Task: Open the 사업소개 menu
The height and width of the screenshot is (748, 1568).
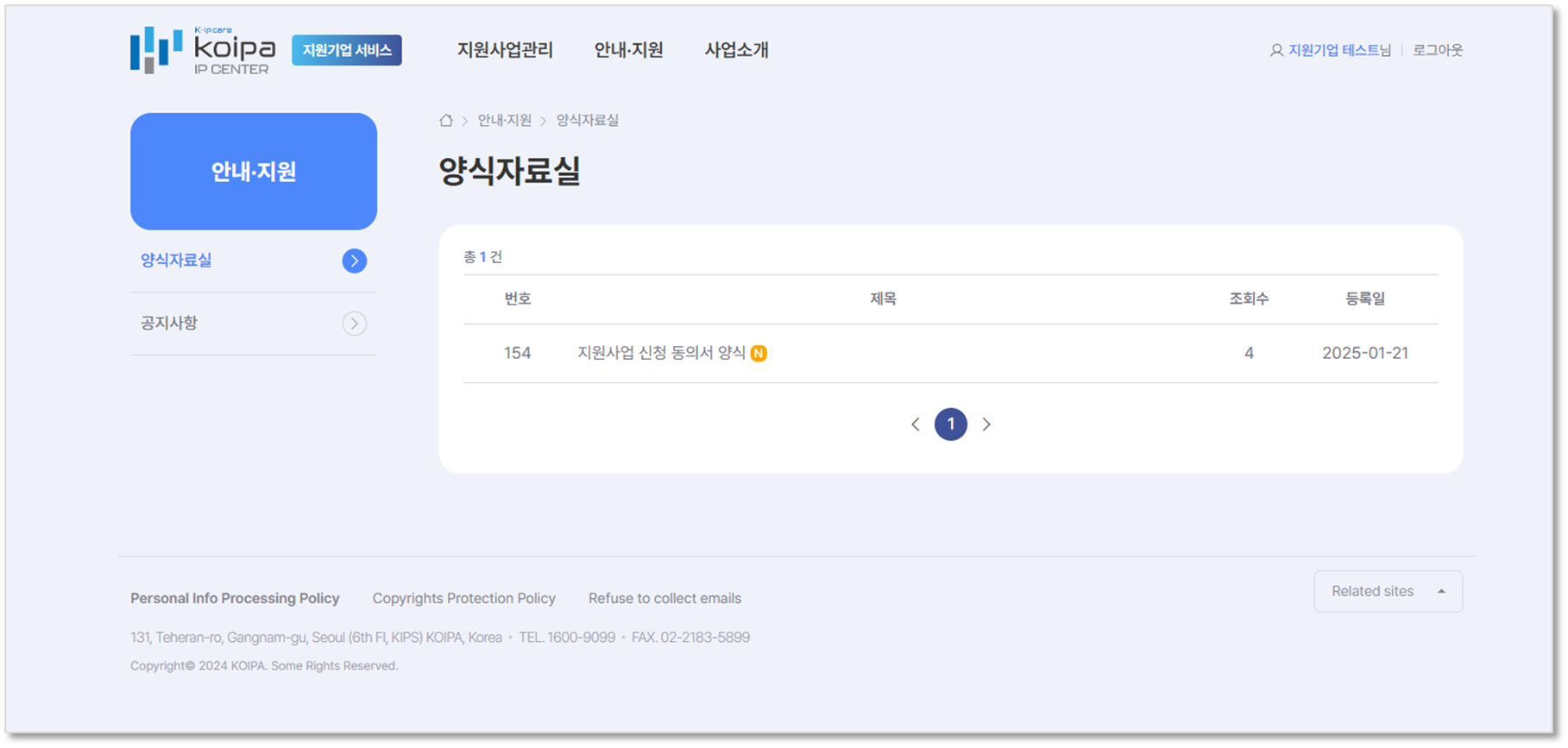Action: tap(736, 50)
